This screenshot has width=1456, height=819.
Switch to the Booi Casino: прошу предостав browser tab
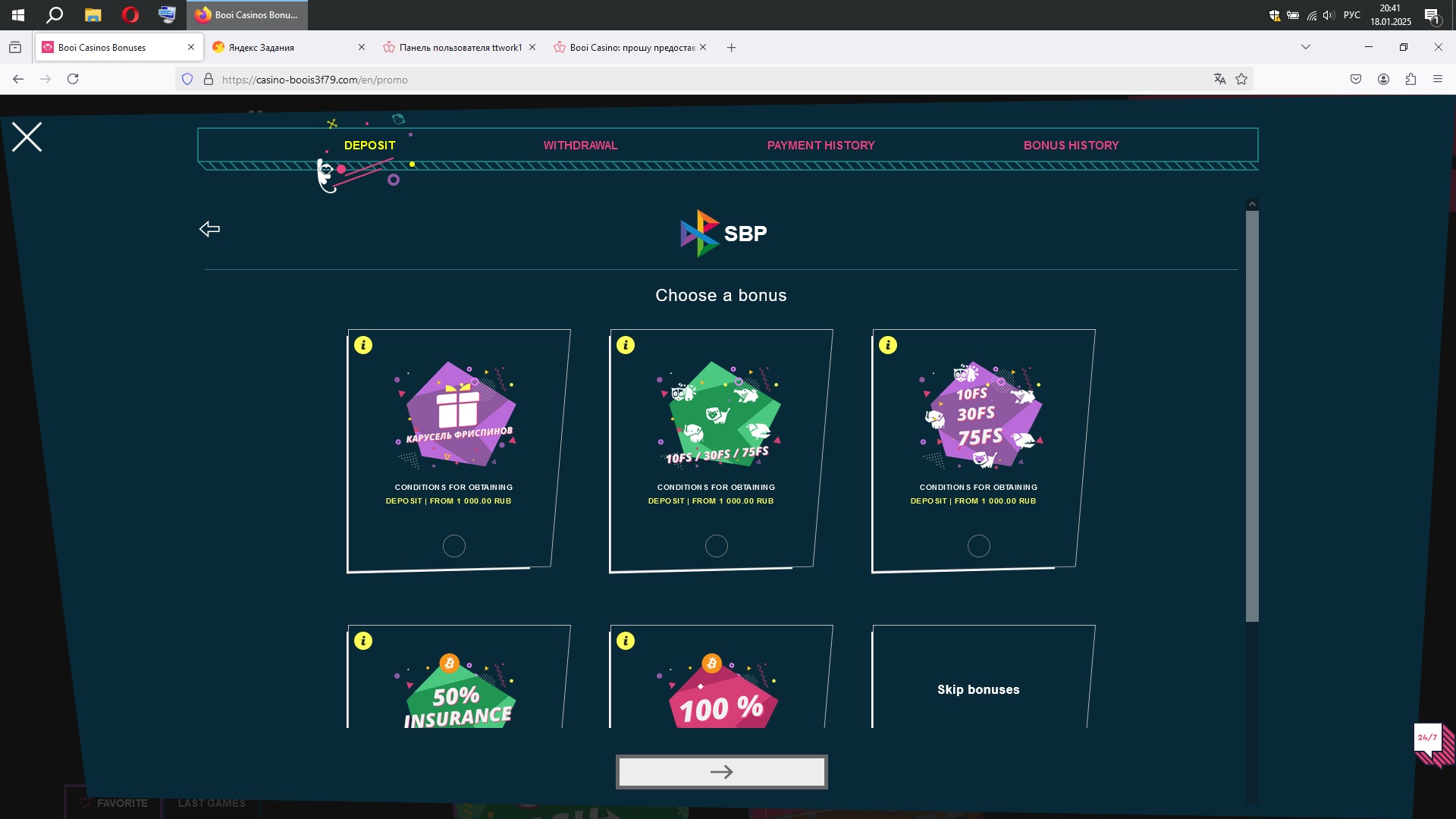[x=629, y=47]
